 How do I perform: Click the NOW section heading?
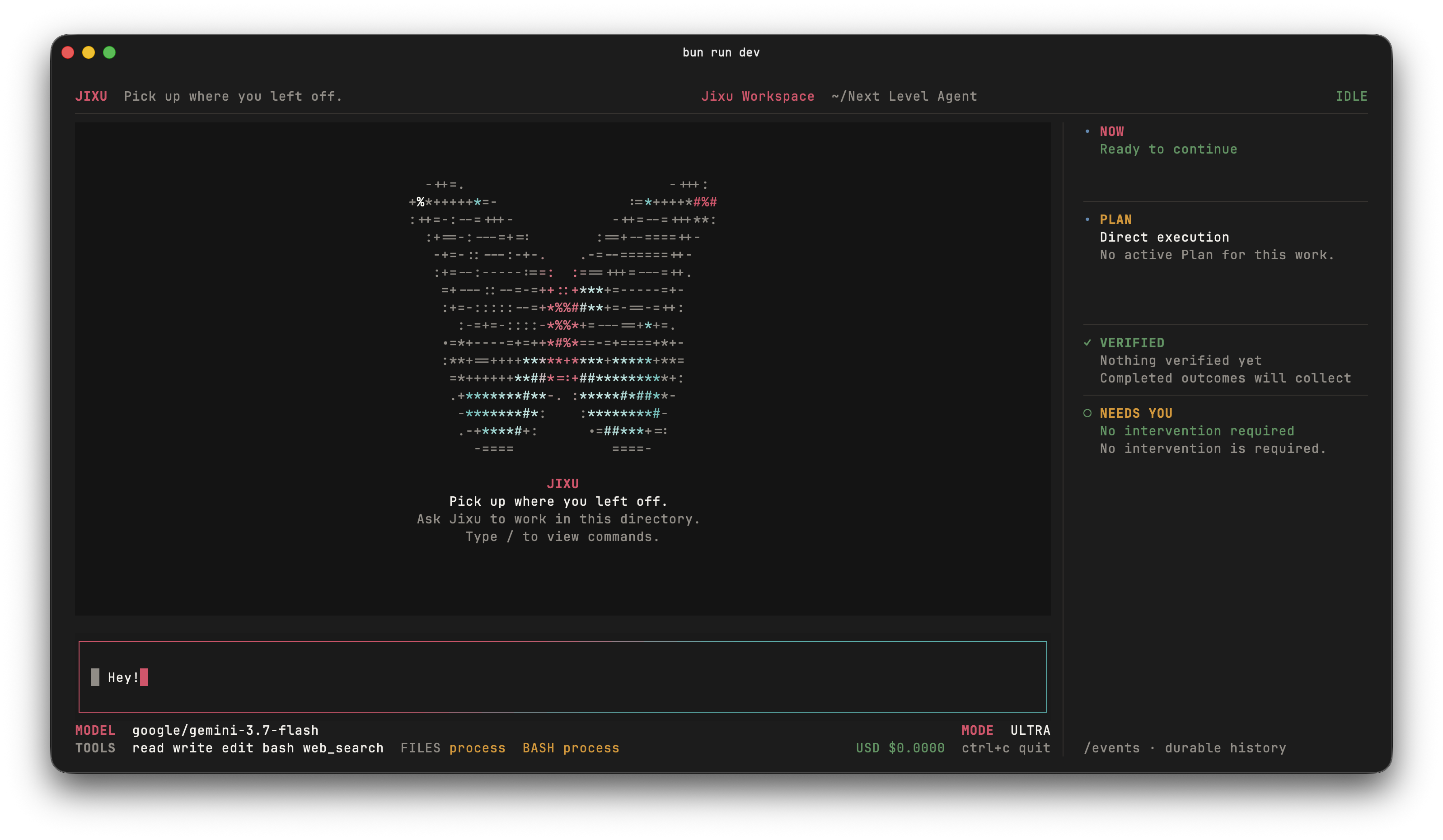point(1111,131)
